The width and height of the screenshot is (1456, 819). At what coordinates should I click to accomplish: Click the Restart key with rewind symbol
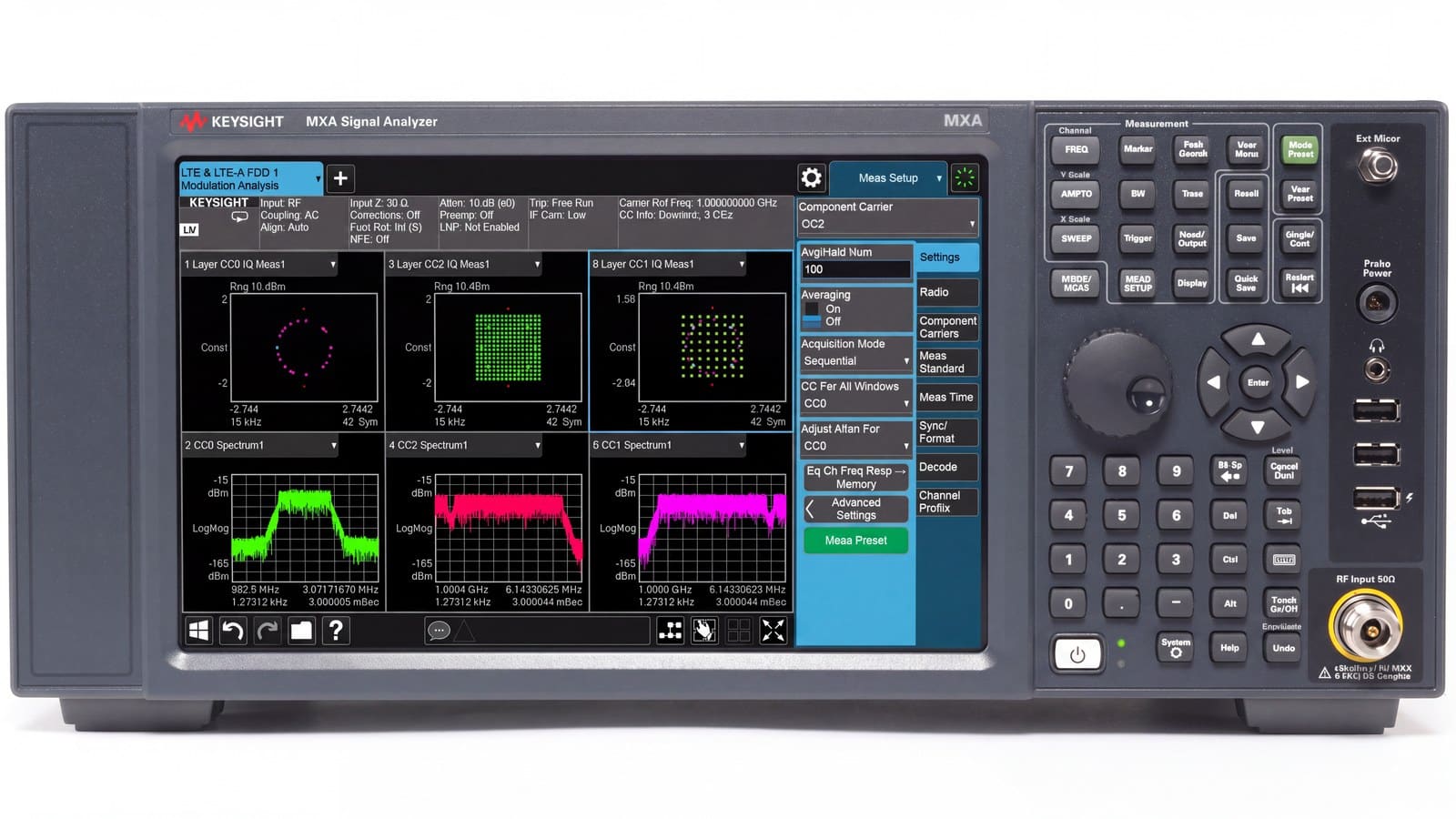point(1299,283)
